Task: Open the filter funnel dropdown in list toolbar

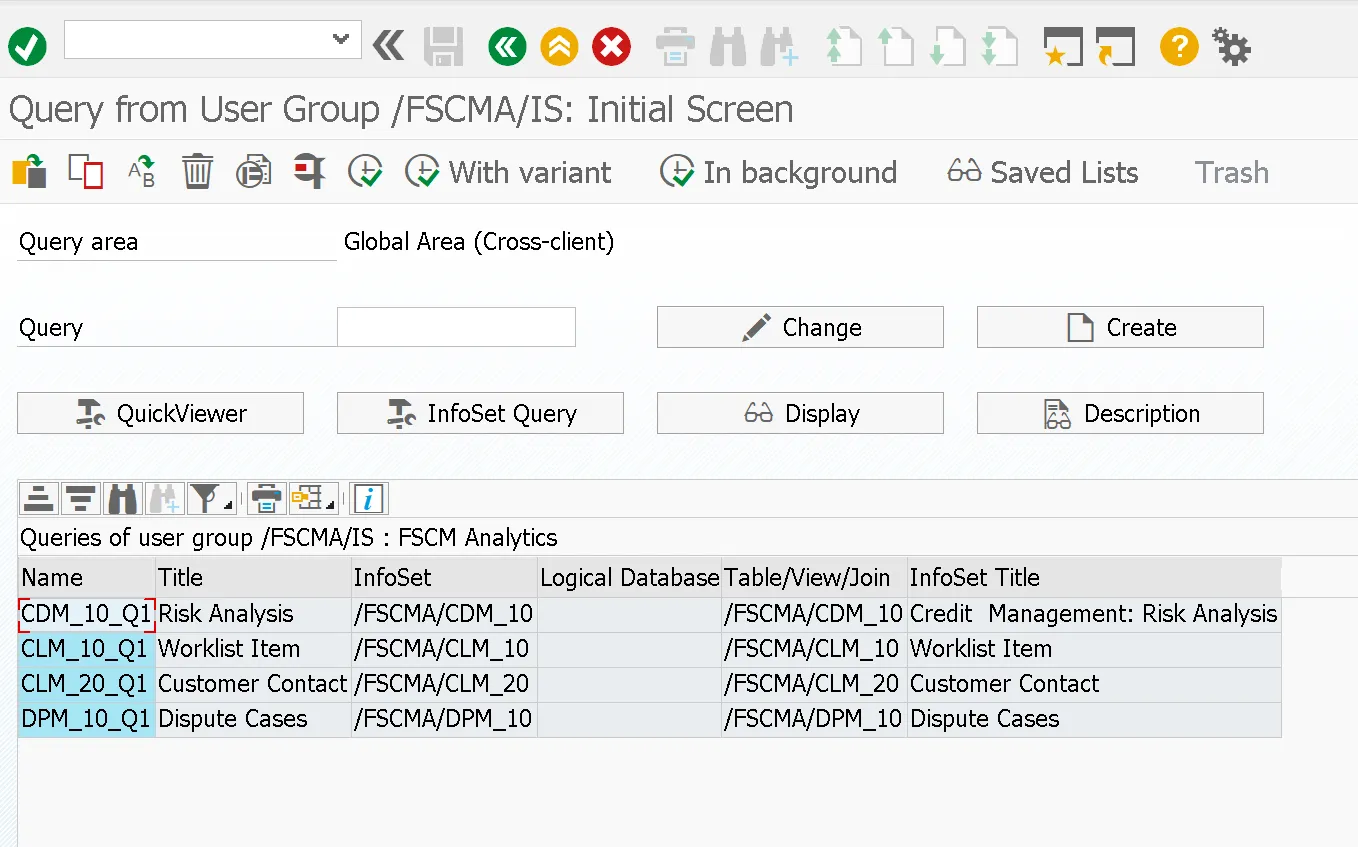Action: point(210,498)
